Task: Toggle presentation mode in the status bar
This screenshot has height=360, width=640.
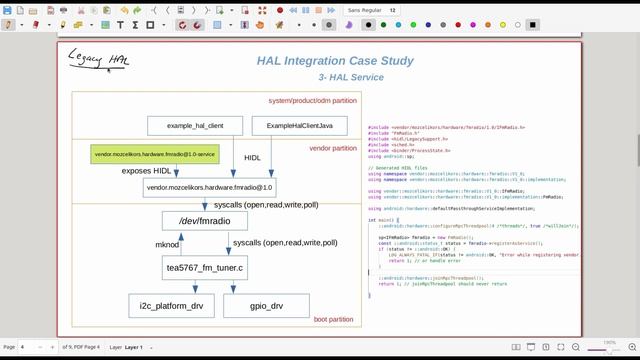Action: click(531, 347)
